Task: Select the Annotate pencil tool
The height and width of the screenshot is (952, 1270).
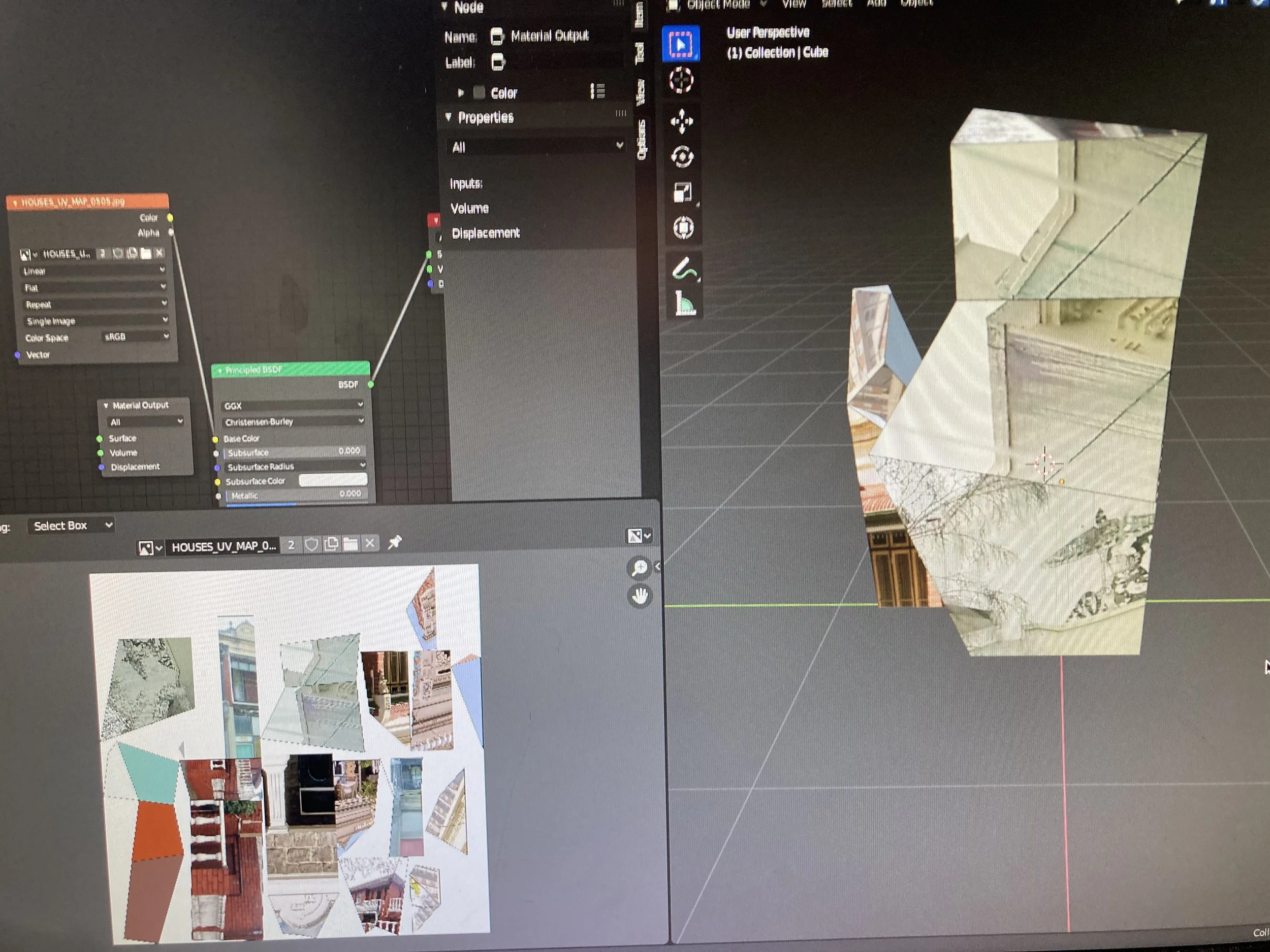Action: (x=684, y=269)
